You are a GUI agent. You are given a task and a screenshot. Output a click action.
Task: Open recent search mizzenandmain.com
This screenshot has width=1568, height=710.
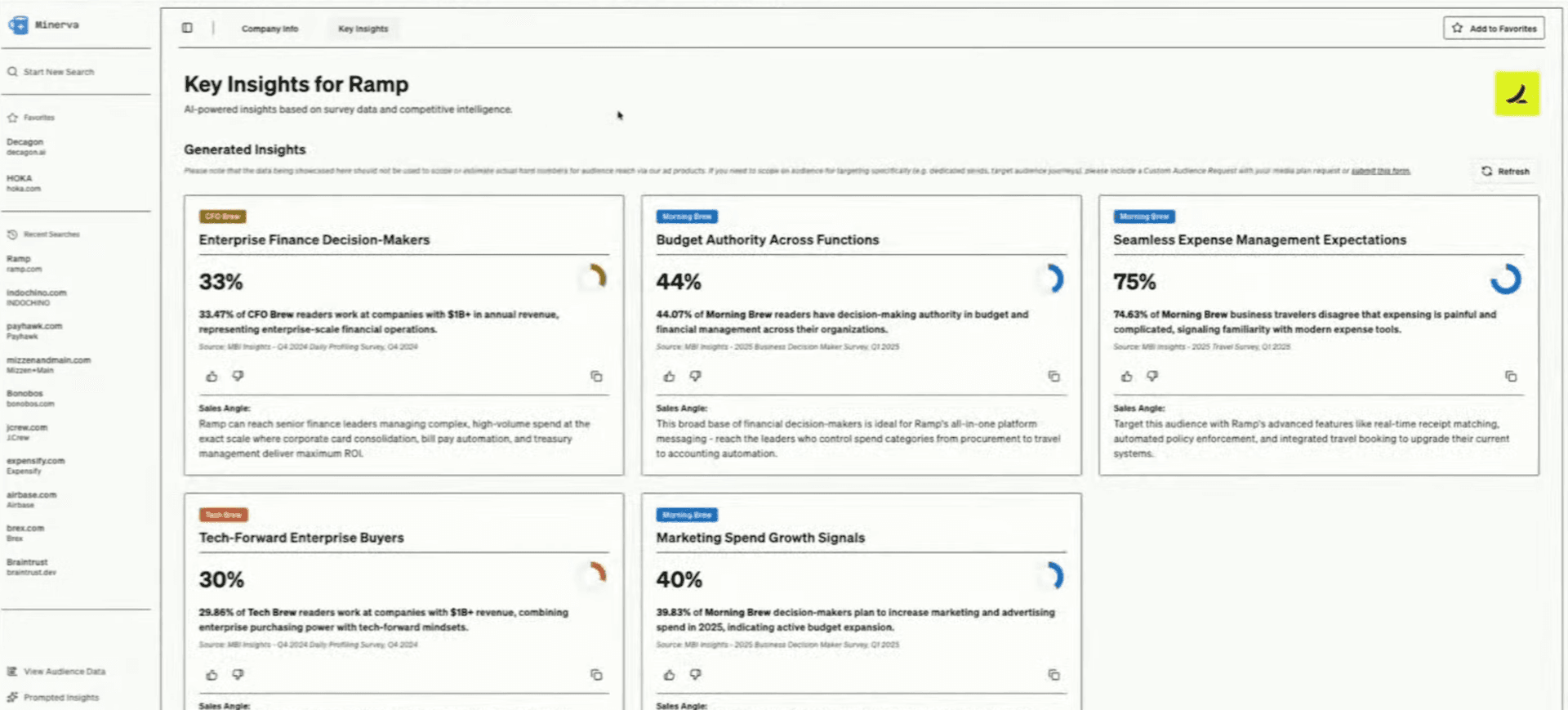pyautogui.click(x=49, y=364)
